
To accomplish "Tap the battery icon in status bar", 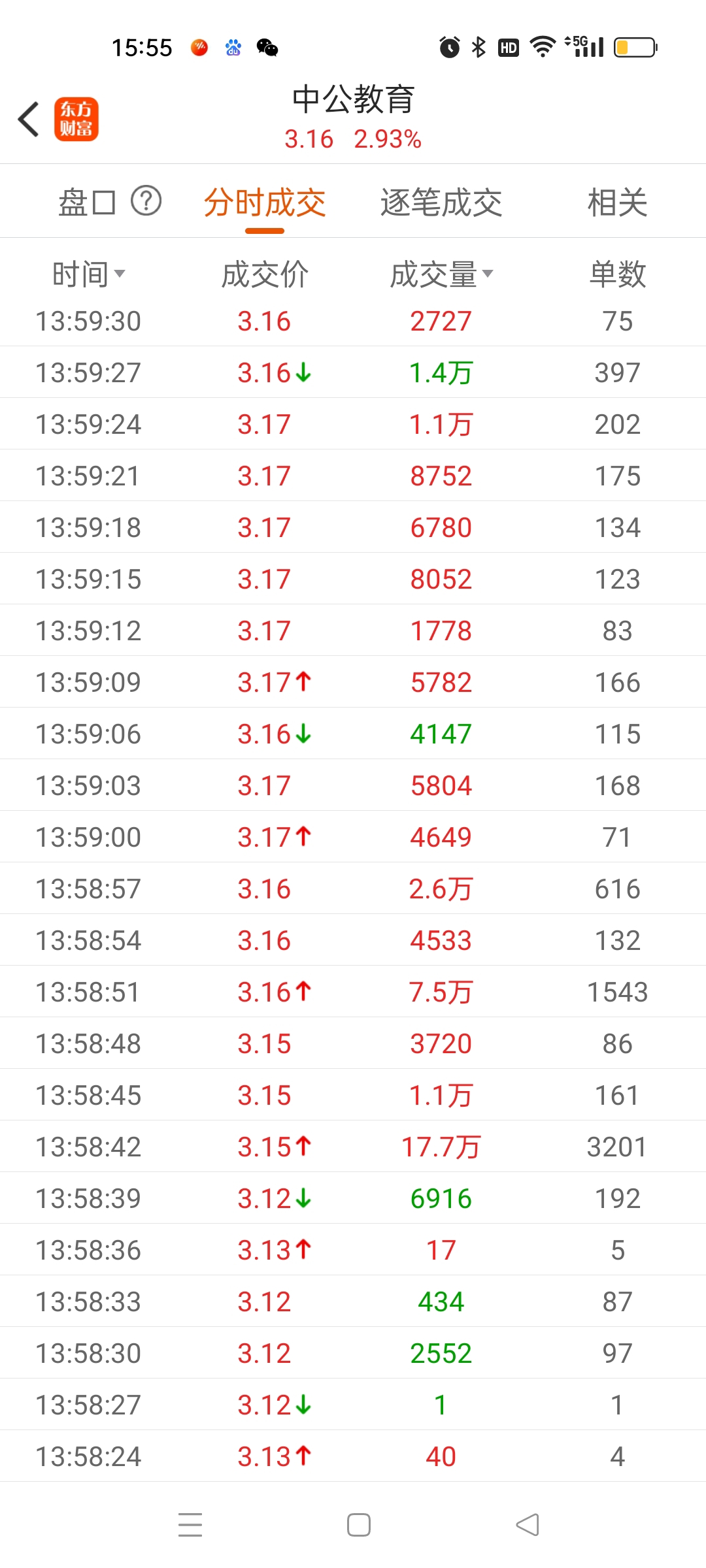I will tap(635, 47).
